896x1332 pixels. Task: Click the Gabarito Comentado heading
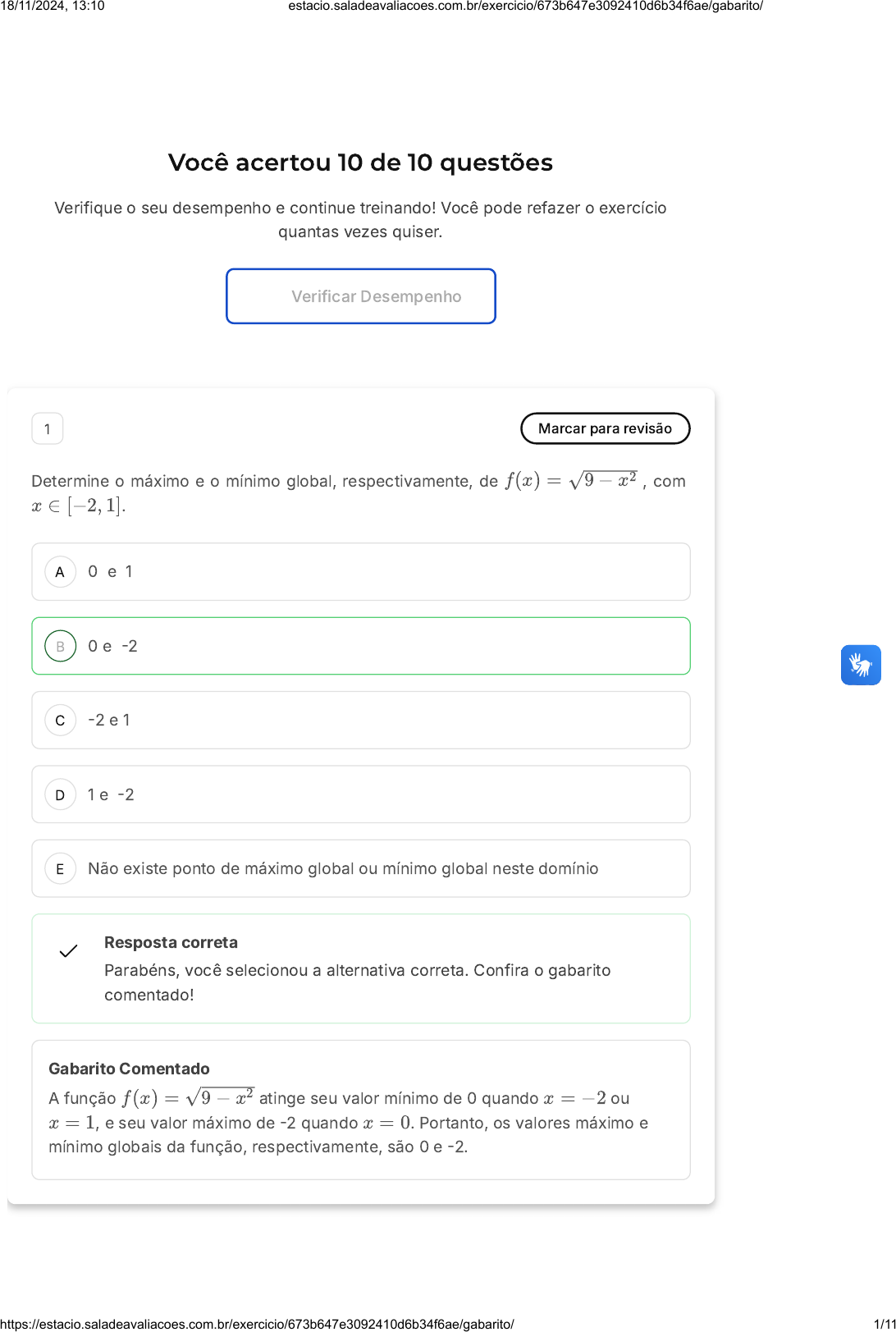pyautogui.click(x=129, y=1069)
